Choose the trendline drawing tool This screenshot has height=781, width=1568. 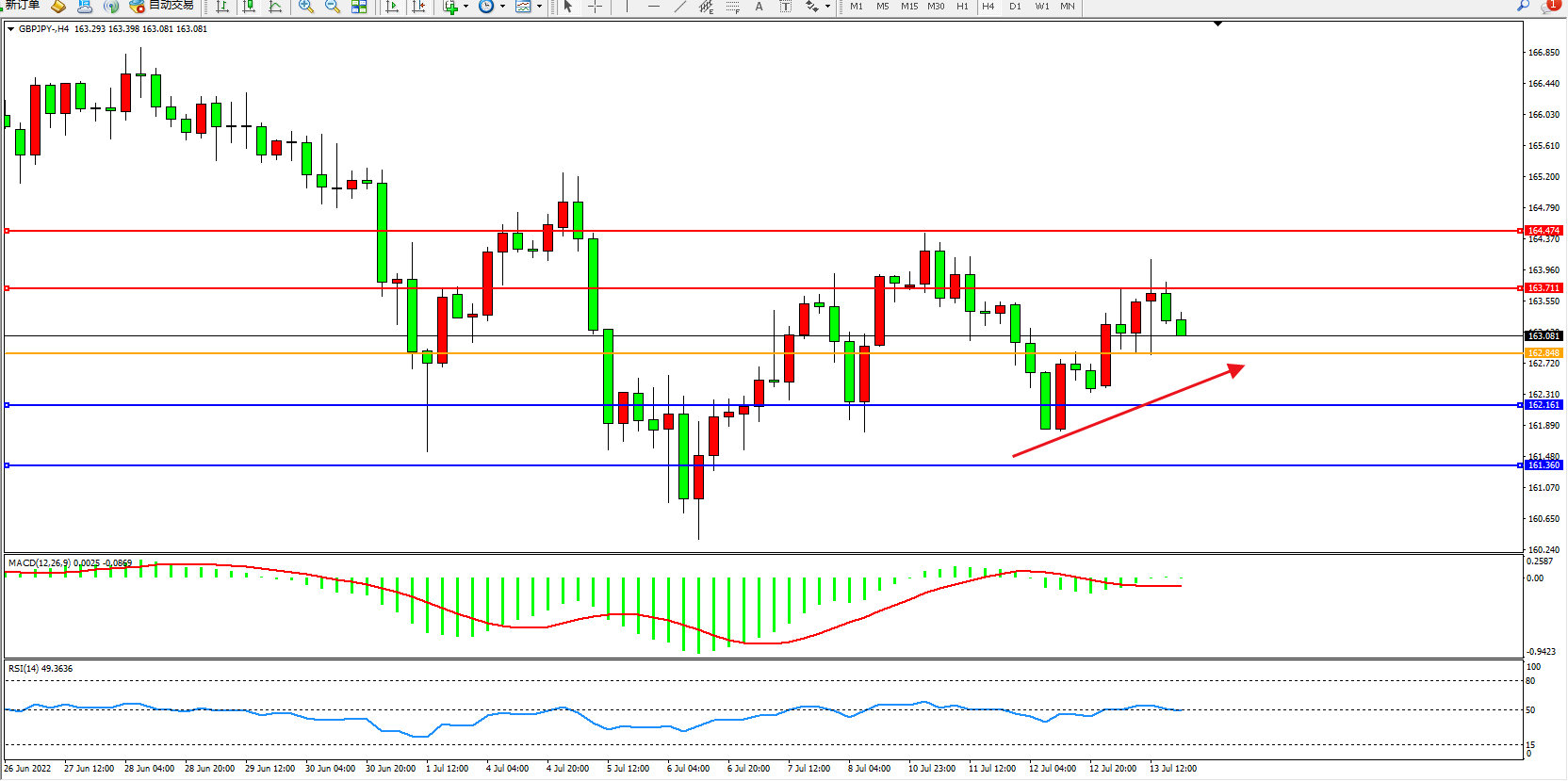(x=680, y=7)
